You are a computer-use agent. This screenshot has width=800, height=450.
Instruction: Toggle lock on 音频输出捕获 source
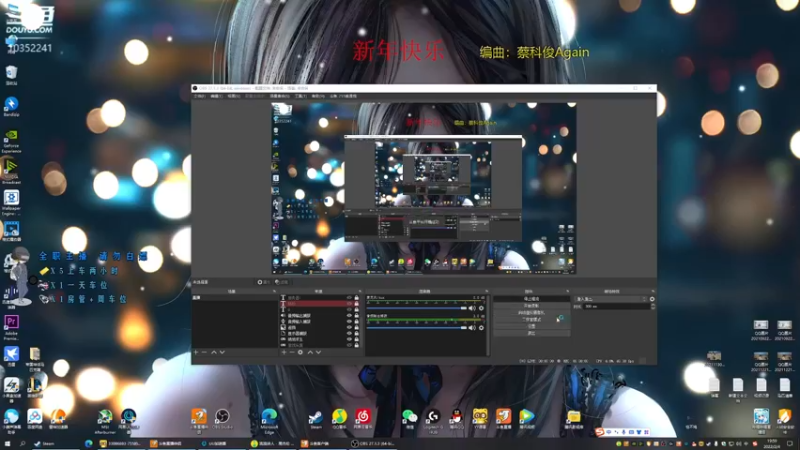[357, 315]
